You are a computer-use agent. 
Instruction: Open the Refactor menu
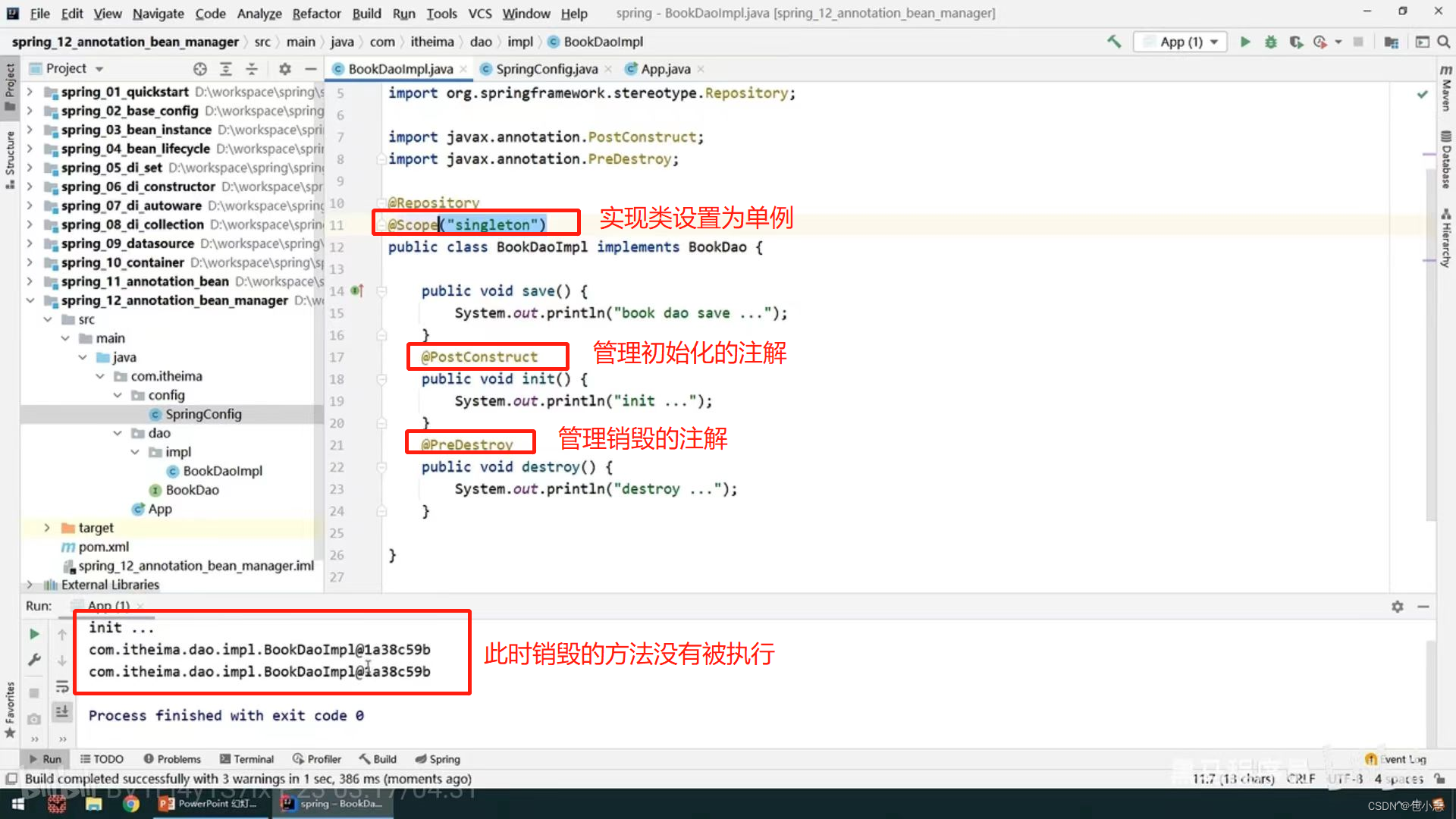316,13
